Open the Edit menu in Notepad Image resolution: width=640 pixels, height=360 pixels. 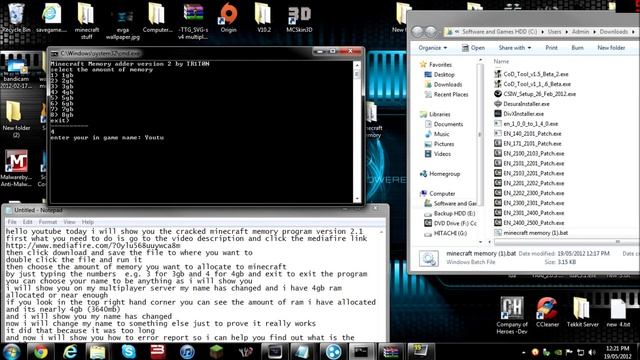(27, 222)
